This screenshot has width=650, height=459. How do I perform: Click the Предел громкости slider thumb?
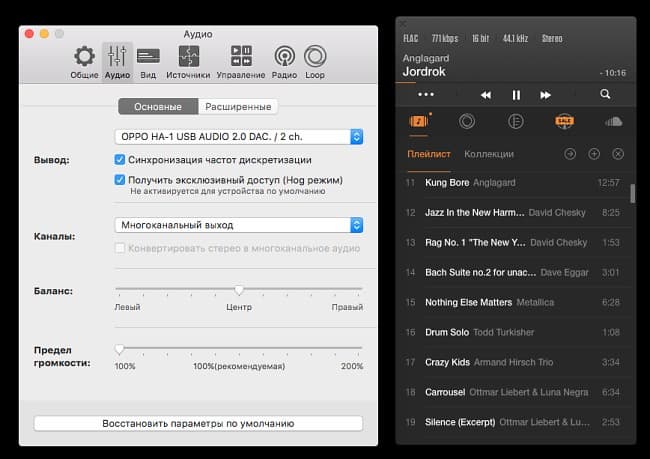pos(119,349)
